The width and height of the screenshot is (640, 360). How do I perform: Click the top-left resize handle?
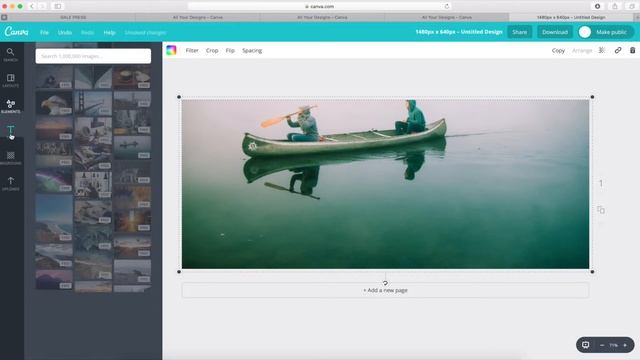coord(179,97)
